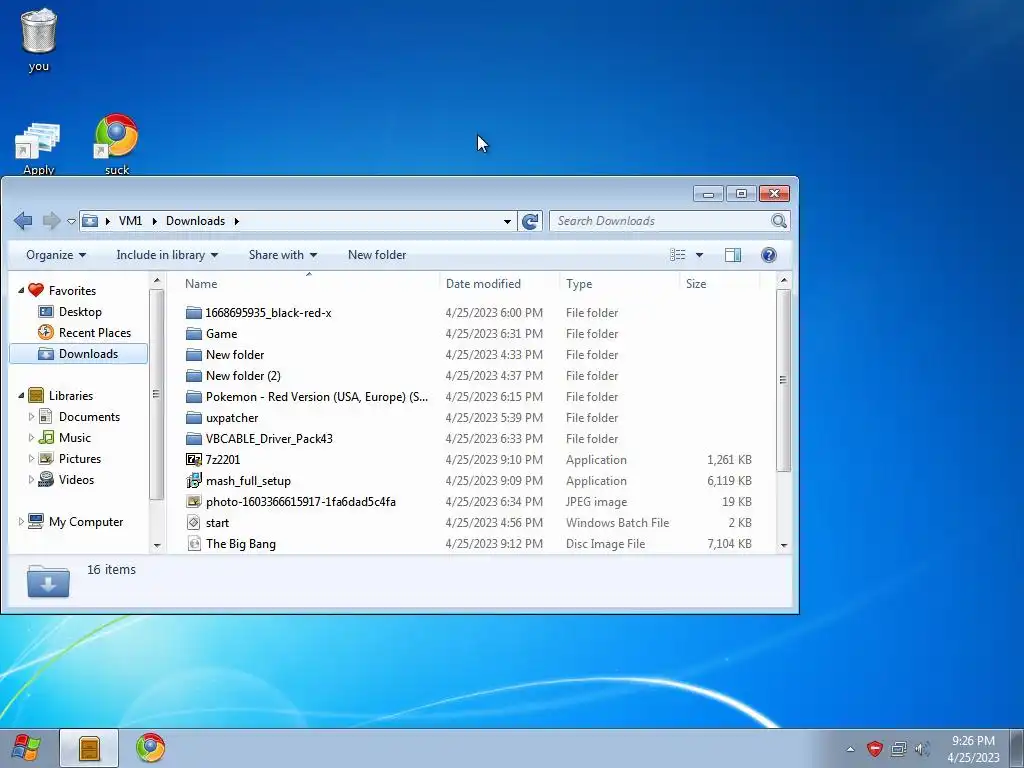This screenshot has width=1024, height=768.
Task: Open the Organize menu
Action: point(56,255)
